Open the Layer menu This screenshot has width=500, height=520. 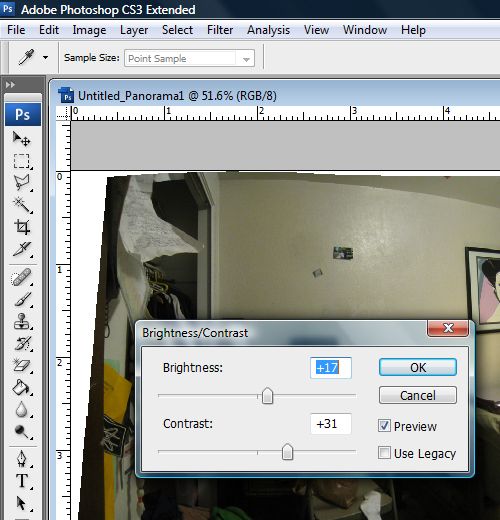[x=134, y=30]
